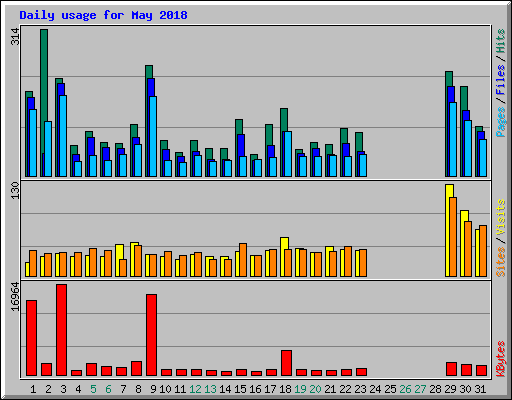Screen dimensions: 512x400
Task: Click day label 15 on the x-axis
Action: click(240, 389)
